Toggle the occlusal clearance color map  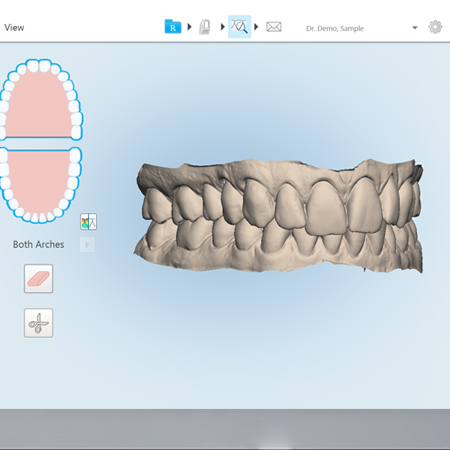point(88,222)
